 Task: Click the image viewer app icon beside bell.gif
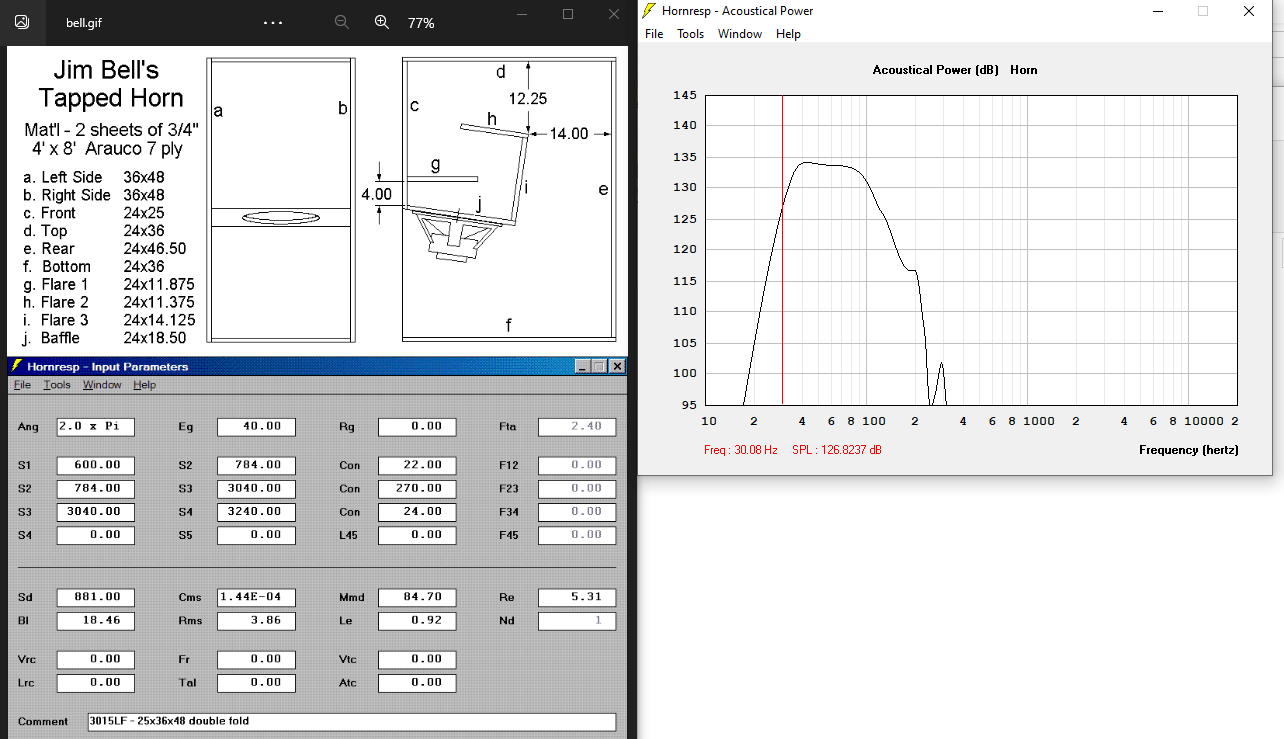[22, 21]
